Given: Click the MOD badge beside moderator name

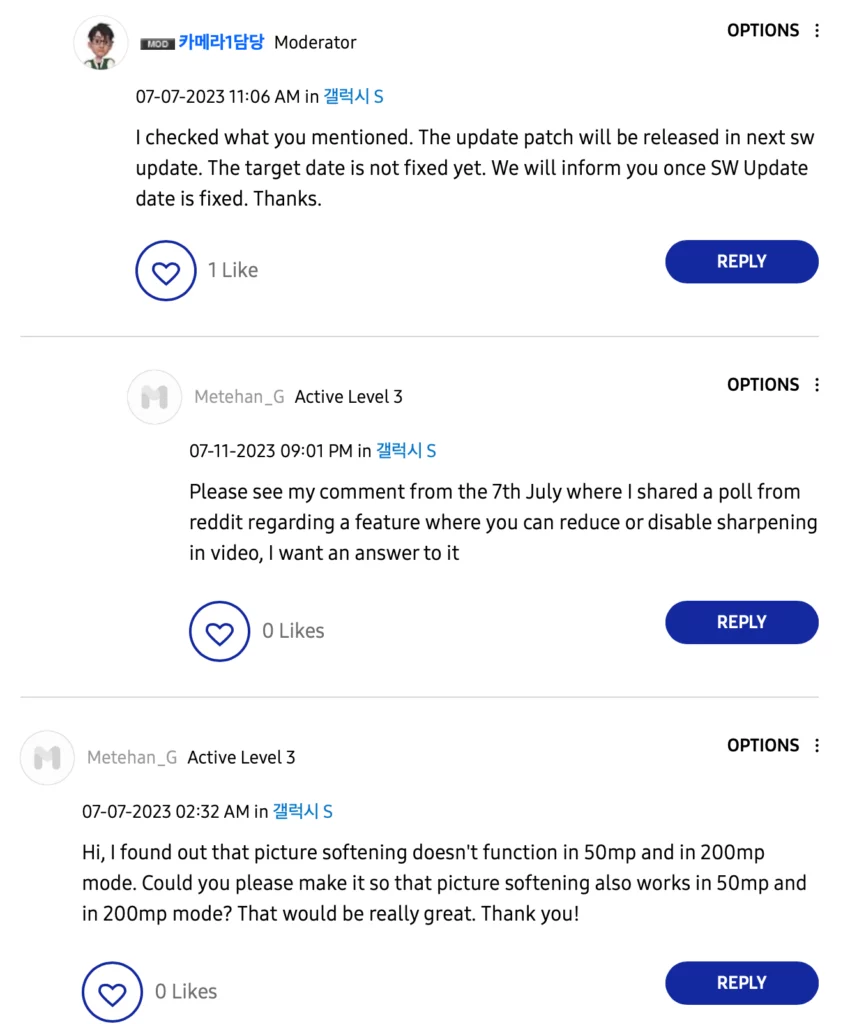Looking at the screenshot, I should [x=157, y=44].
